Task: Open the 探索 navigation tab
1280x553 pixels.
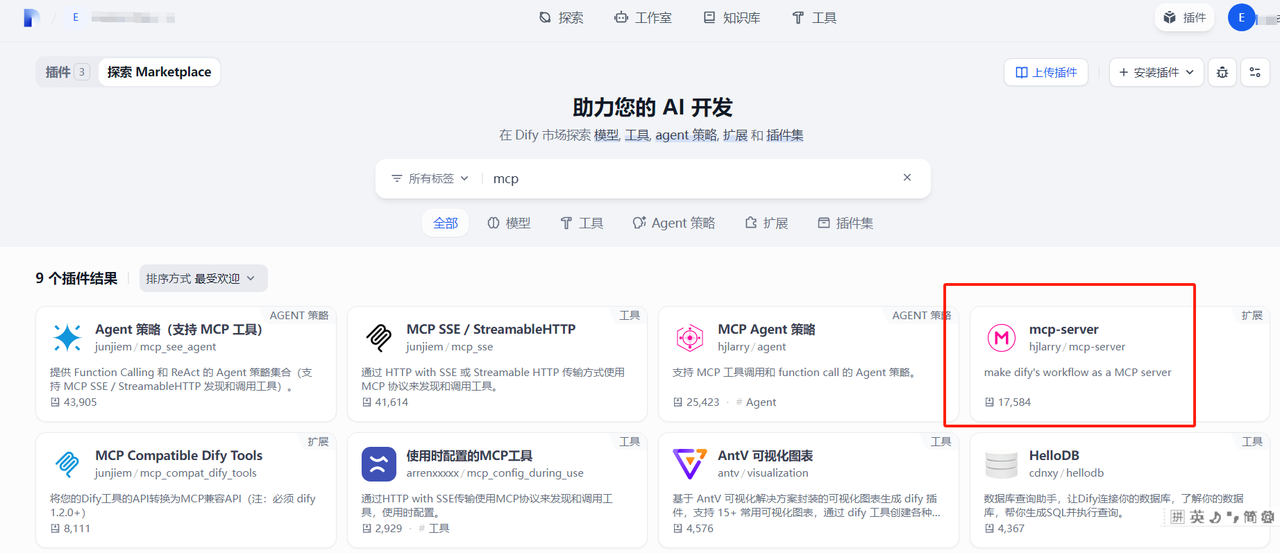Action: point(561,17)
